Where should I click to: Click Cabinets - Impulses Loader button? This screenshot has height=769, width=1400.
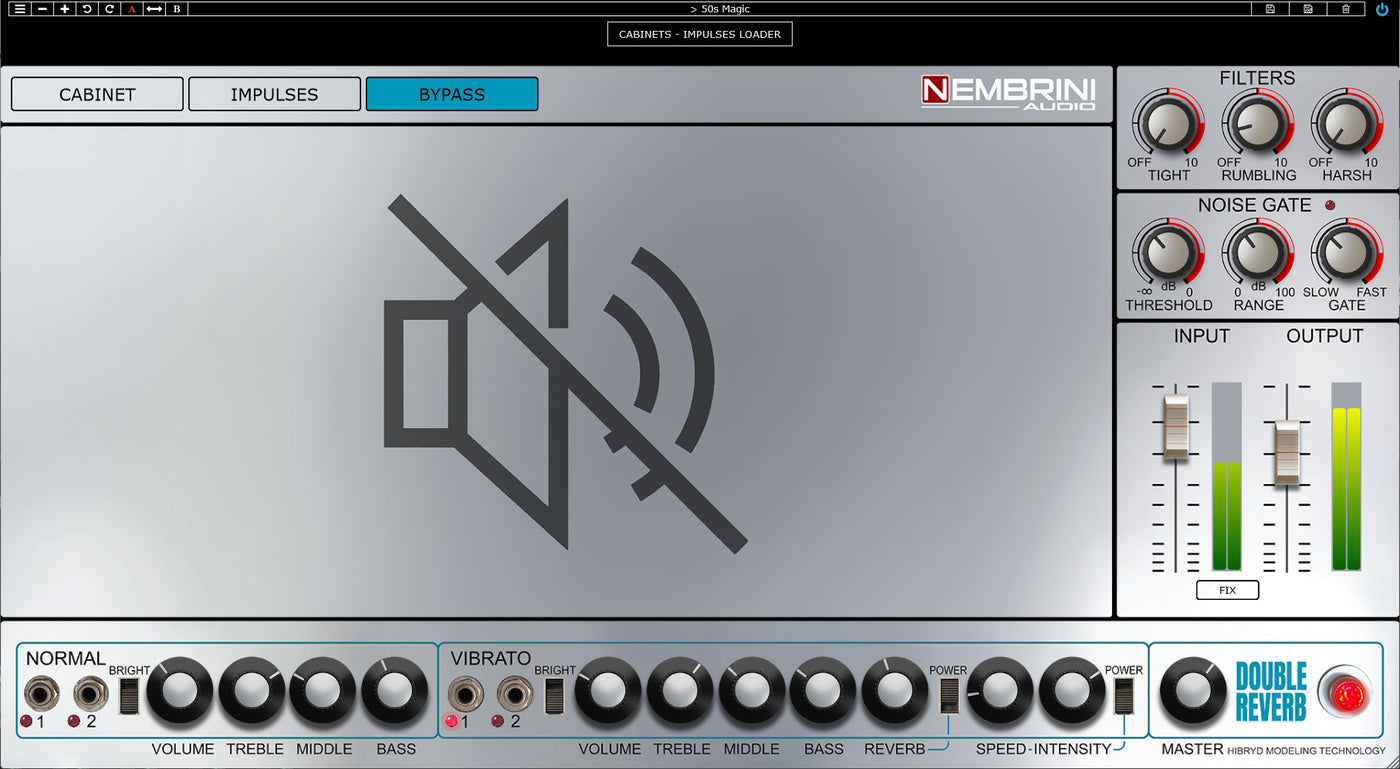click(x=700, y=34)
